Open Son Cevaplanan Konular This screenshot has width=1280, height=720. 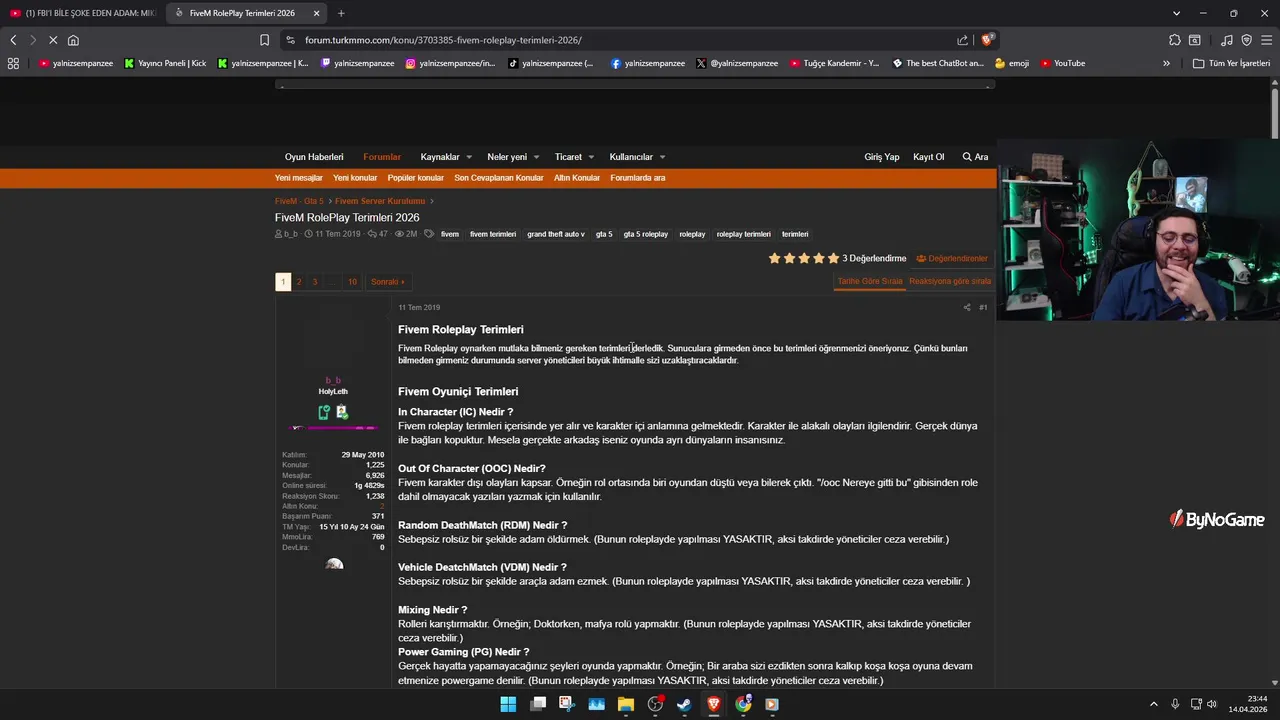(x=499, y=178)
